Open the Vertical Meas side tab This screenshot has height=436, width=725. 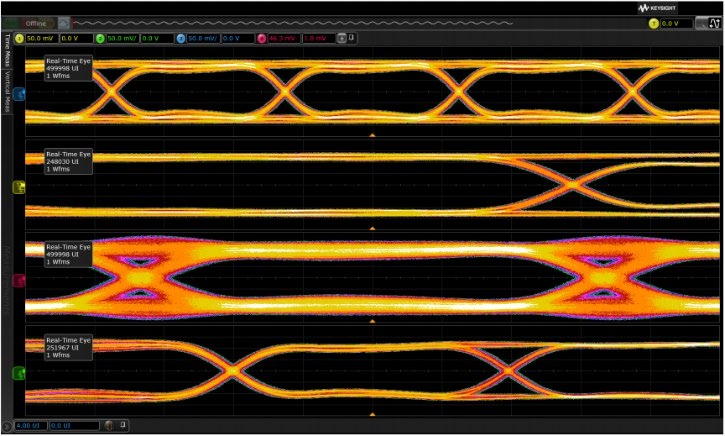(7, 92)
